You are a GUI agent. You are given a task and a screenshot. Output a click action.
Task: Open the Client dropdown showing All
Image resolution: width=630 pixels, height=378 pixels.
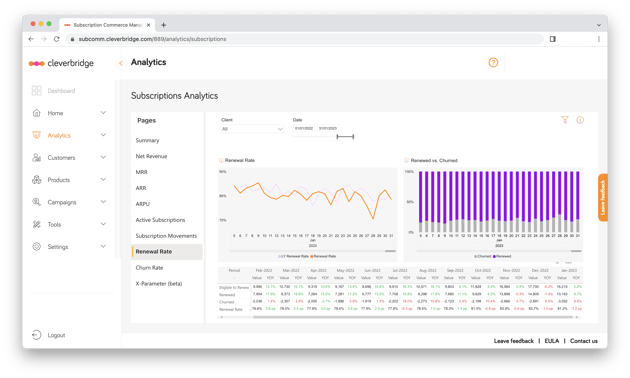click(252, 129)
